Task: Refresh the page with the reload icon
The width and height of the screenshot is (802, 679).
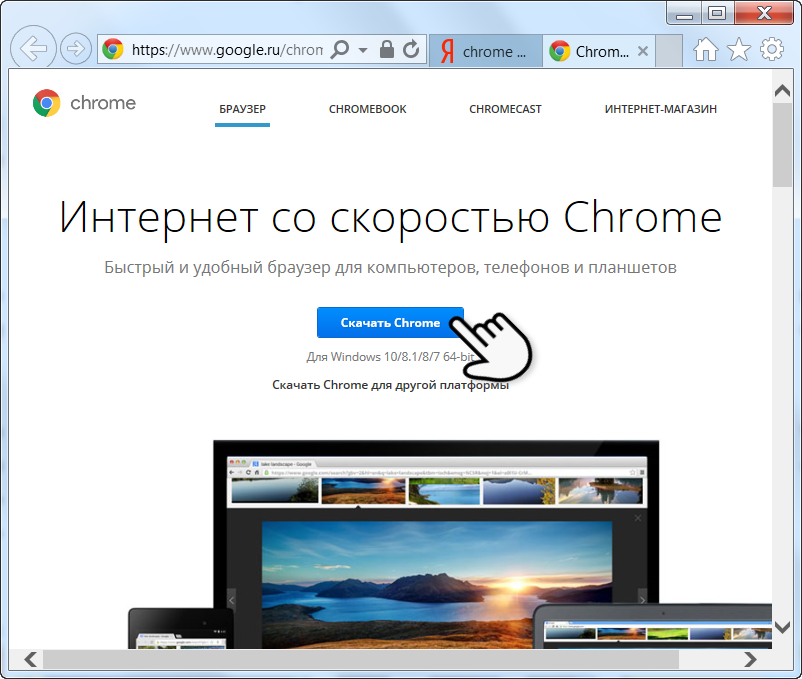Action: pos(411,50)
